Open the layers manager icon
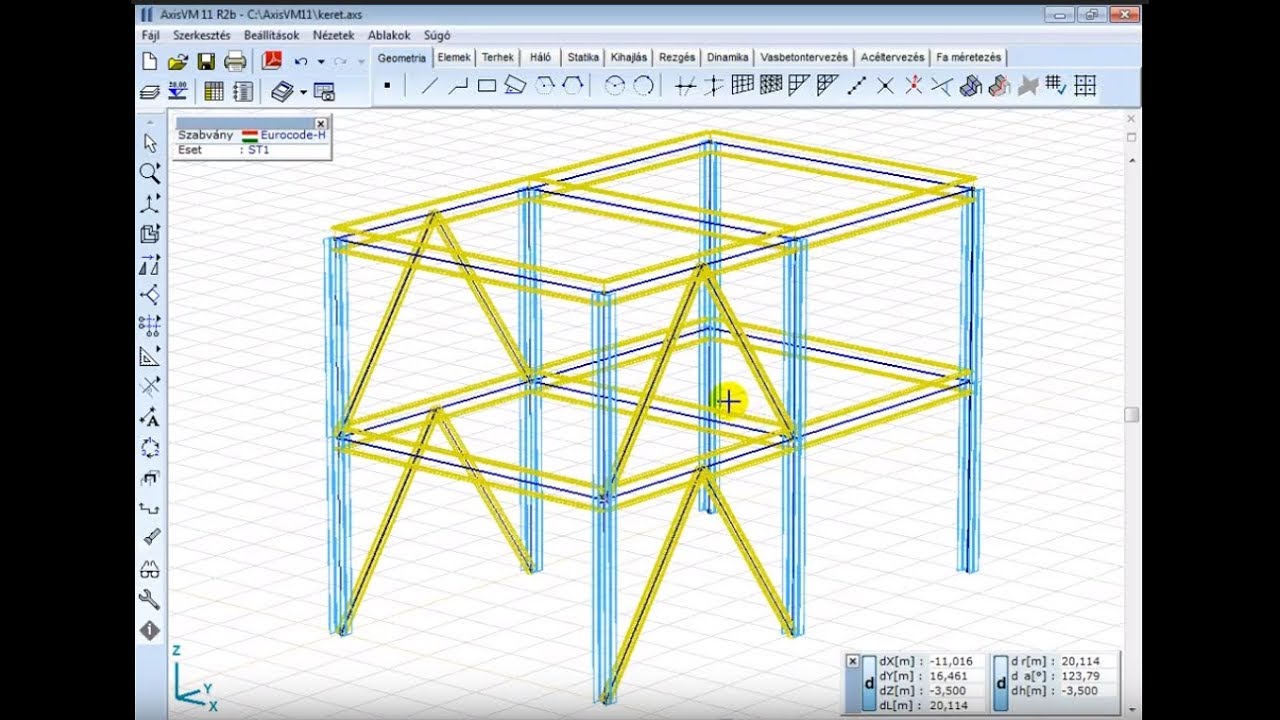The width and height of the screenshot is (1280, 720). pyautogui.click(x=149, y=92)
